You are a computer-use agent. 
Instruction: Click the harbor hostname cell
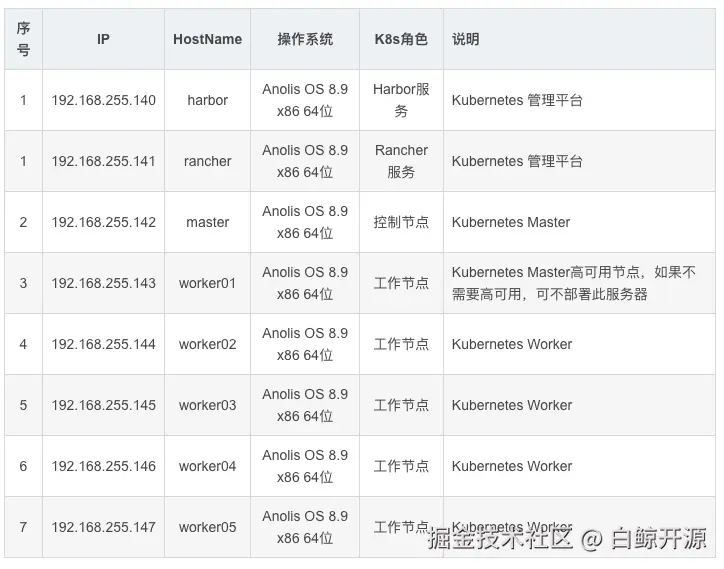pyautogui.click(x=207, y=100)
